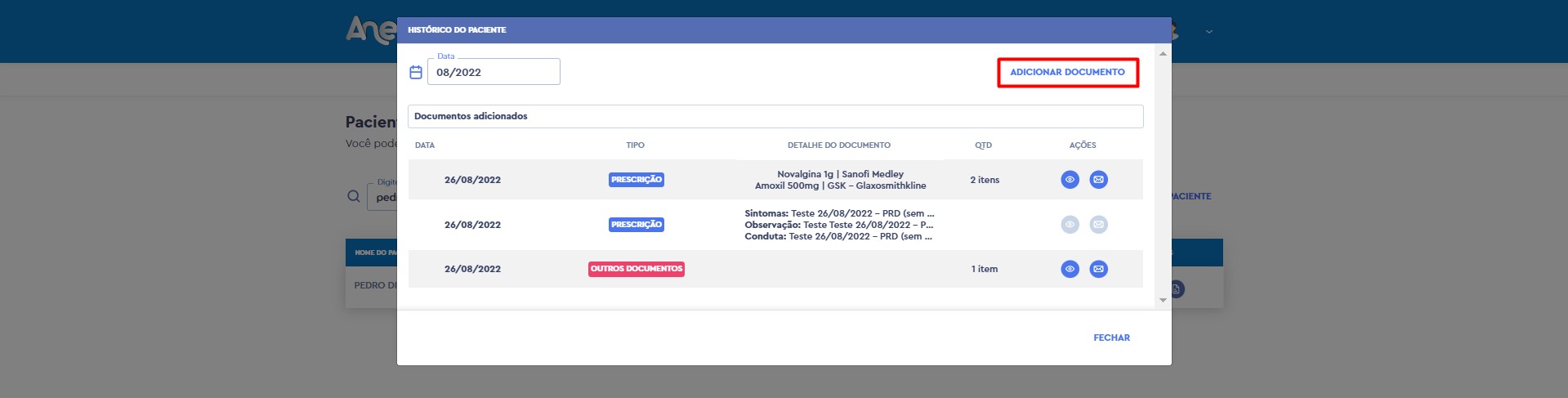Viewport: 1568px width, 398px height.
Task: Click the scrollbar up arrow in dialog
Action: [1163, 53]
